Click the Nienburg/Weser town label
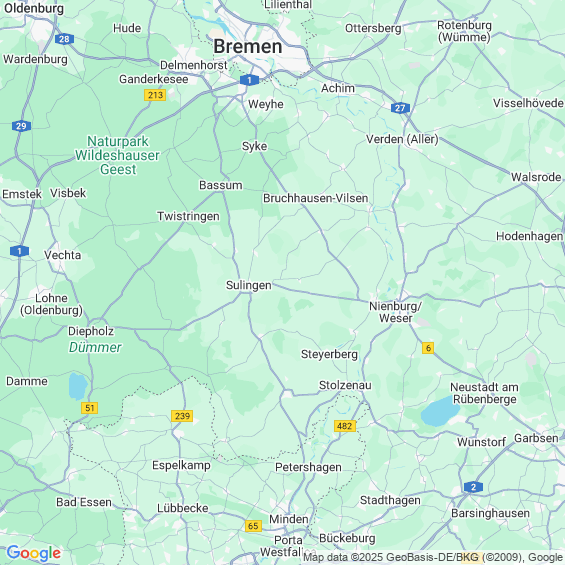This screenshot has width=565, height=565. click(x=395, y=312)
